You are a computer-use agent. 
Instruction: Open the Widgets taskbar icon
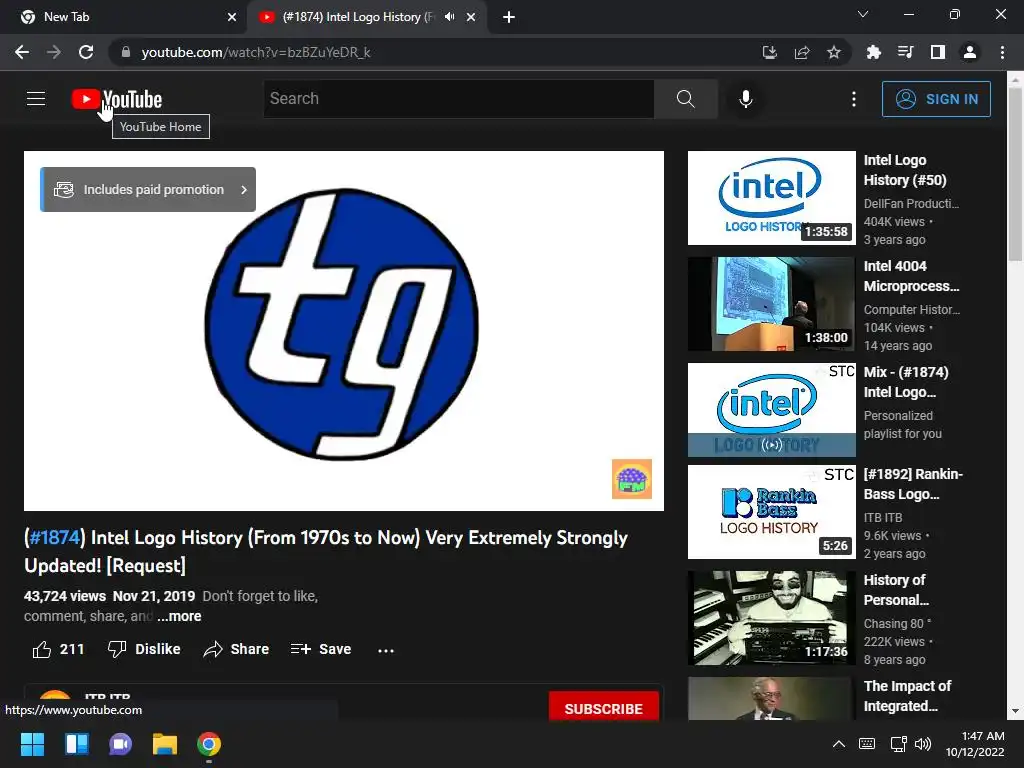(76, 744)
